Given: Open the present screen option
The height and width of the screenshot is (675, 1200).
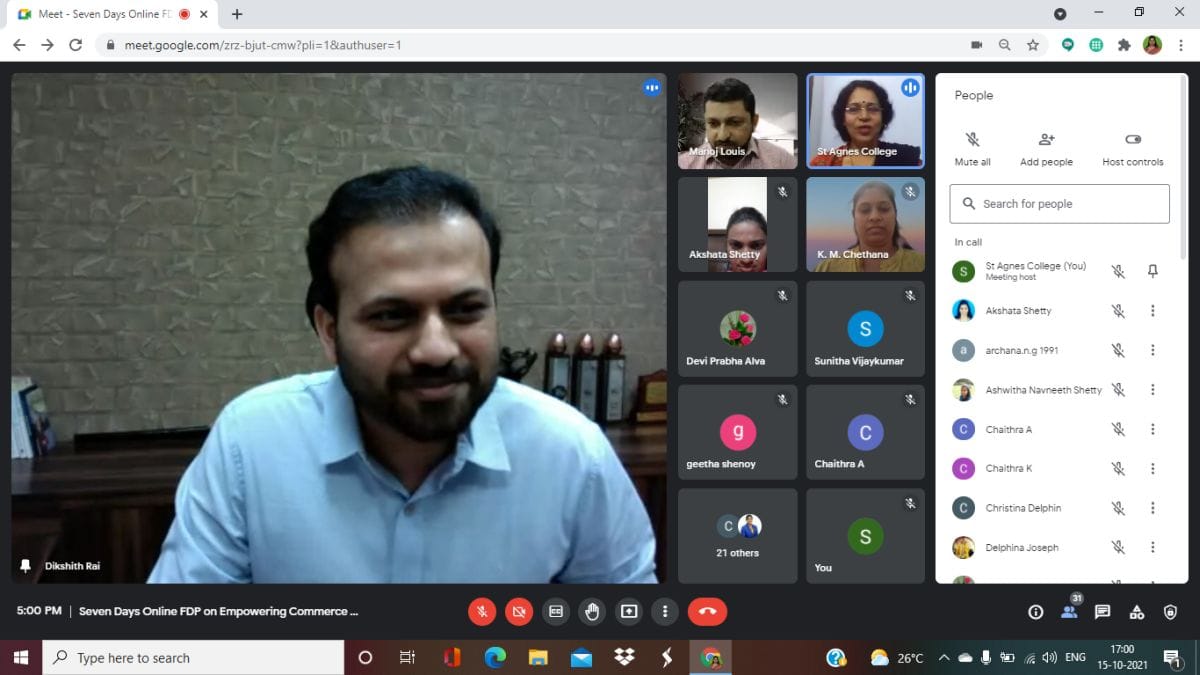Looking at the screenshot, I should (x=629, y=611).
